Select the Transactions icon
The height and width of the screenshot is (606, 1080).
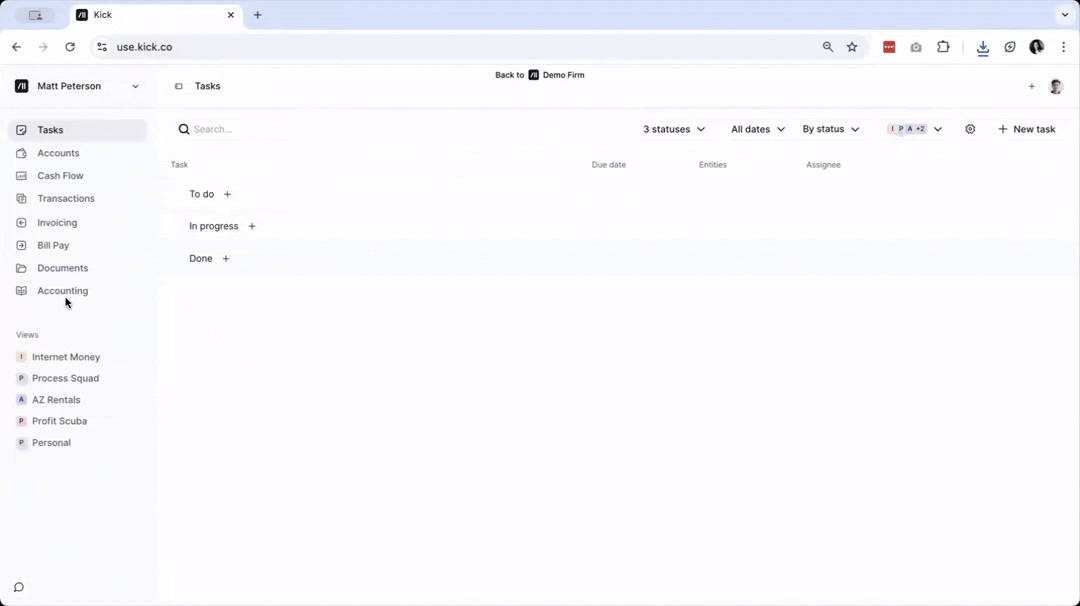click(21, 198)
